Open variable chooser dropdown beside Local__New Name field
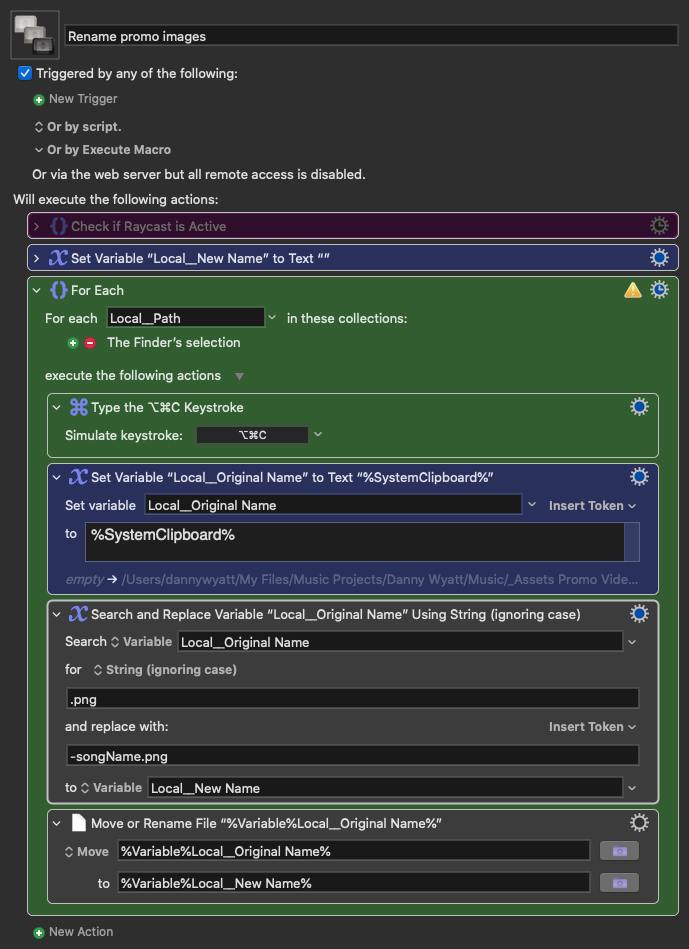This screenshot has width=689, height=949. pyautogui.click(x=632, y=787)
